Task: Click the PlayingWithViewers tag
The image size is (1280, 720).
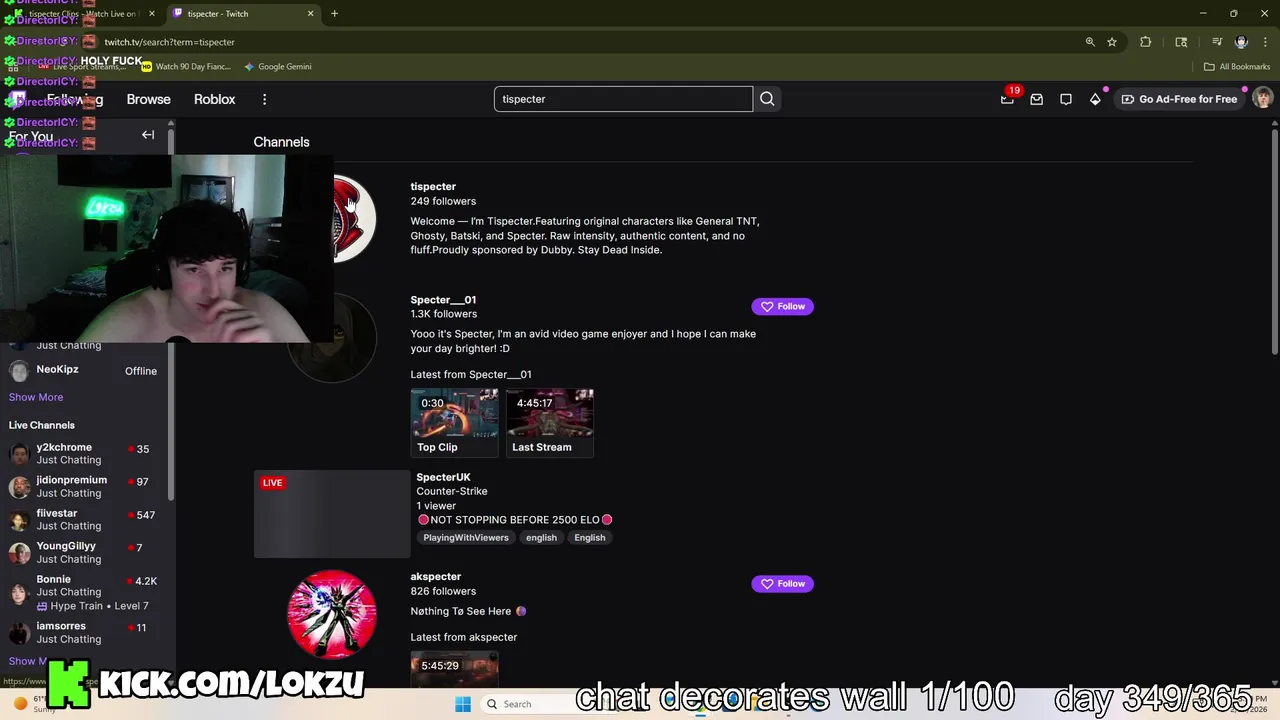Action: pos(466,538)
